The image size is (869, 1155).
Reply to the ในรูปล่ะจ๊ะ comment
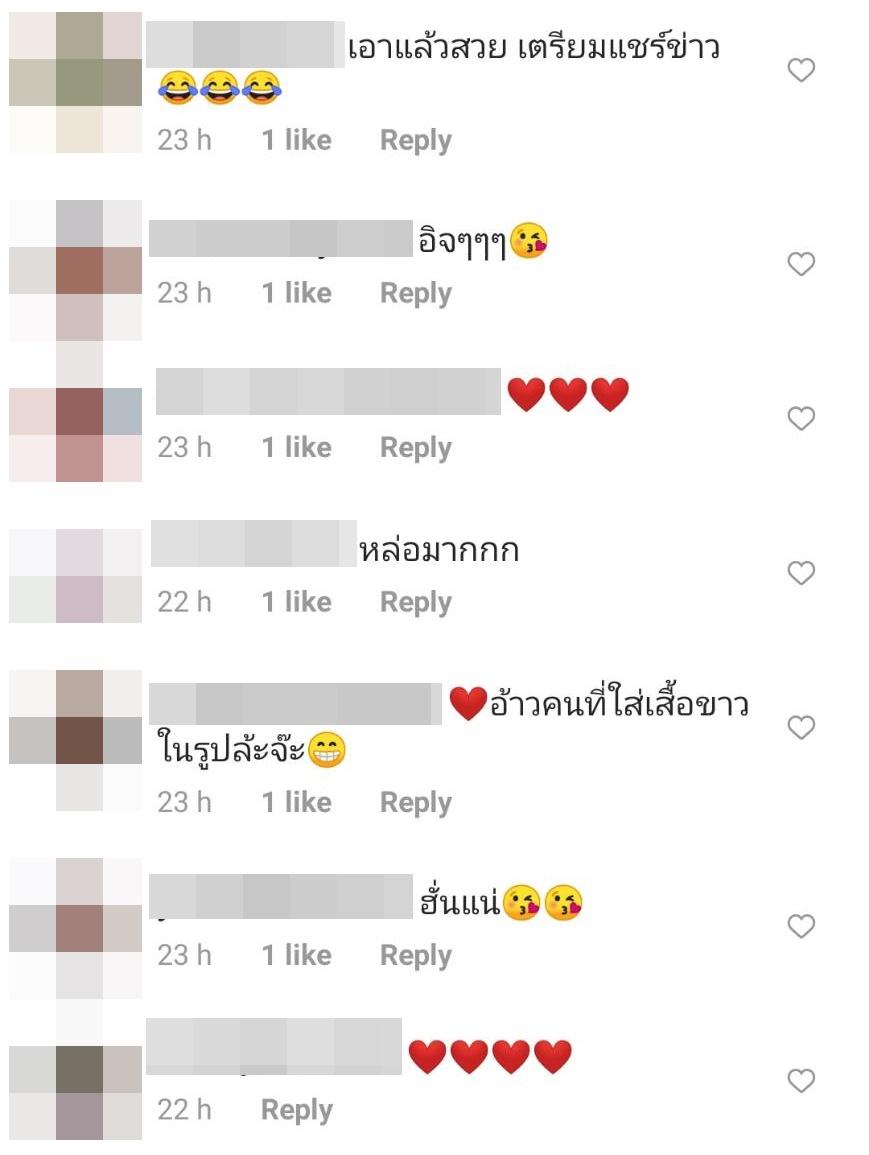415,803
